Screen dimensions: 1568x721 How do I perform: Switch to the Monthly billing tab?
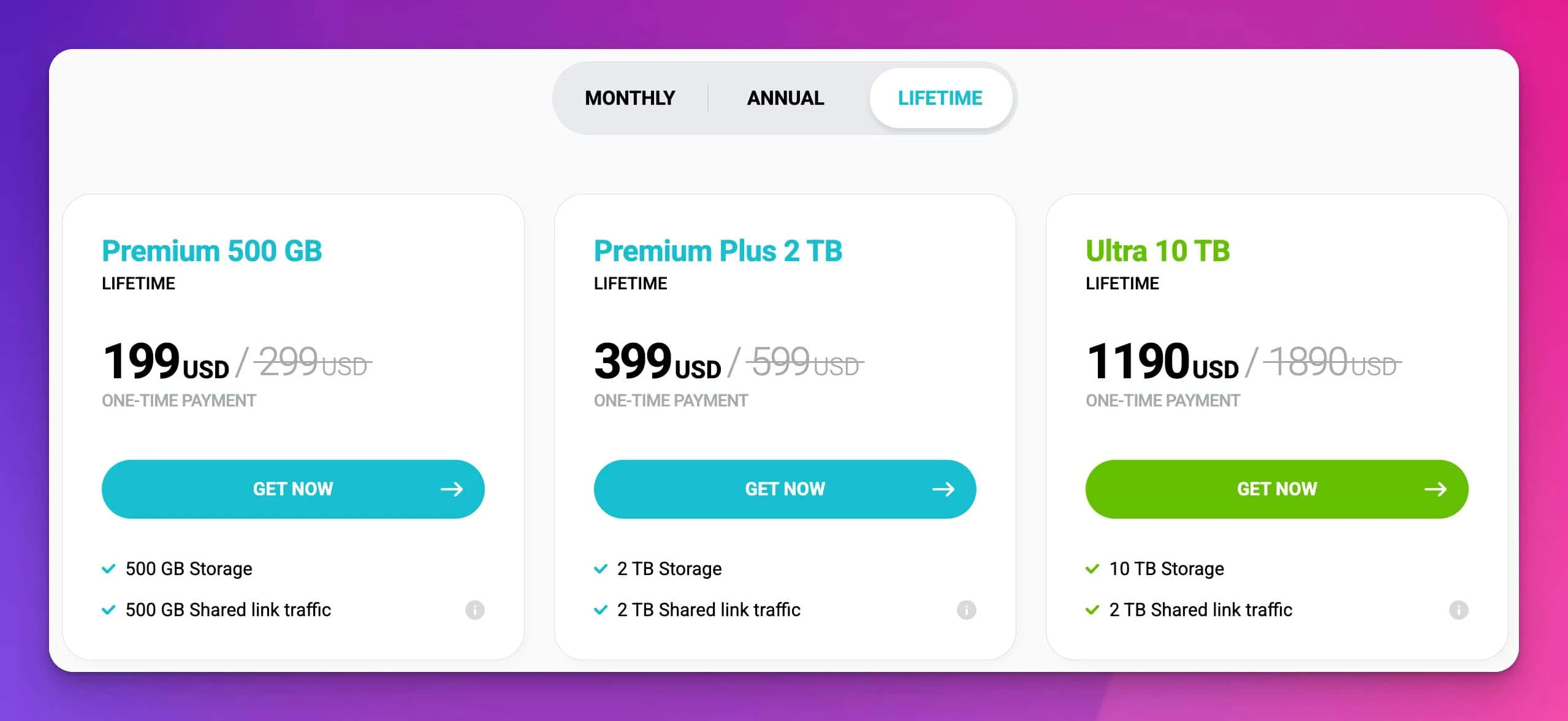(x=630, y=97)
